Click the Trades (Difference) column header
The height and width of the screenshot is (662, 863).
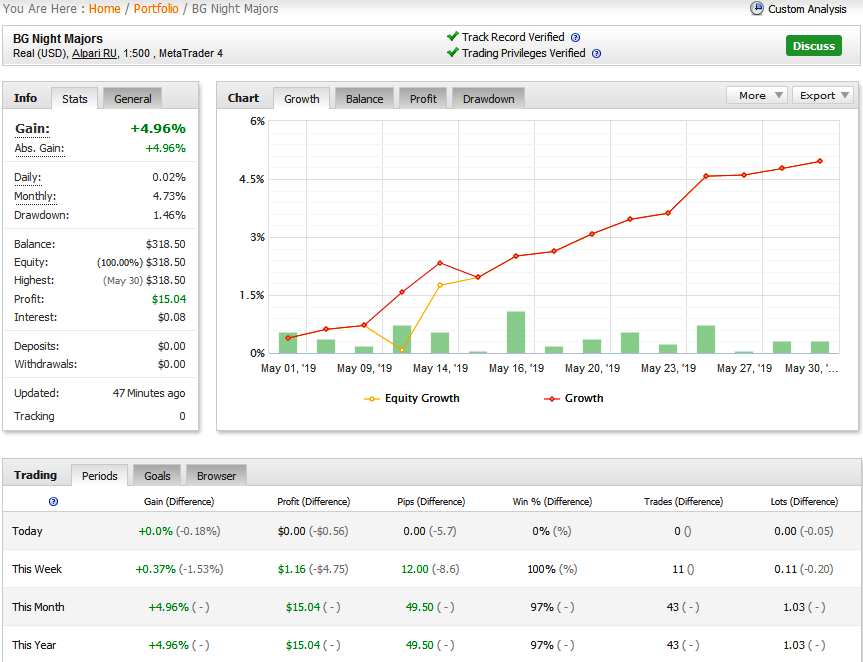(684, 501)
